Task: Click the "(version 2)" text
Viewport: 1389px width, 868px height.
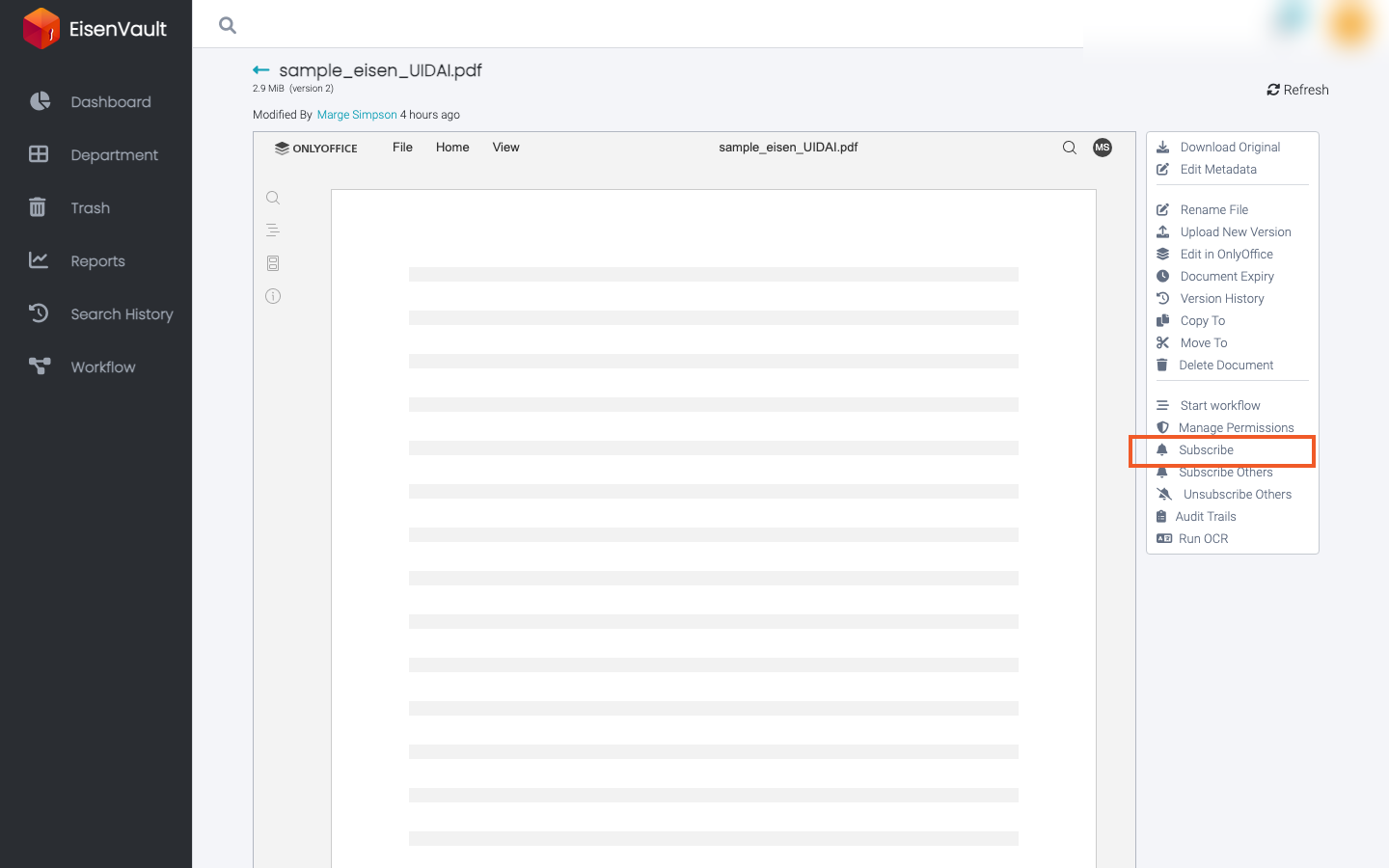Action: click(x=312, y=89)
